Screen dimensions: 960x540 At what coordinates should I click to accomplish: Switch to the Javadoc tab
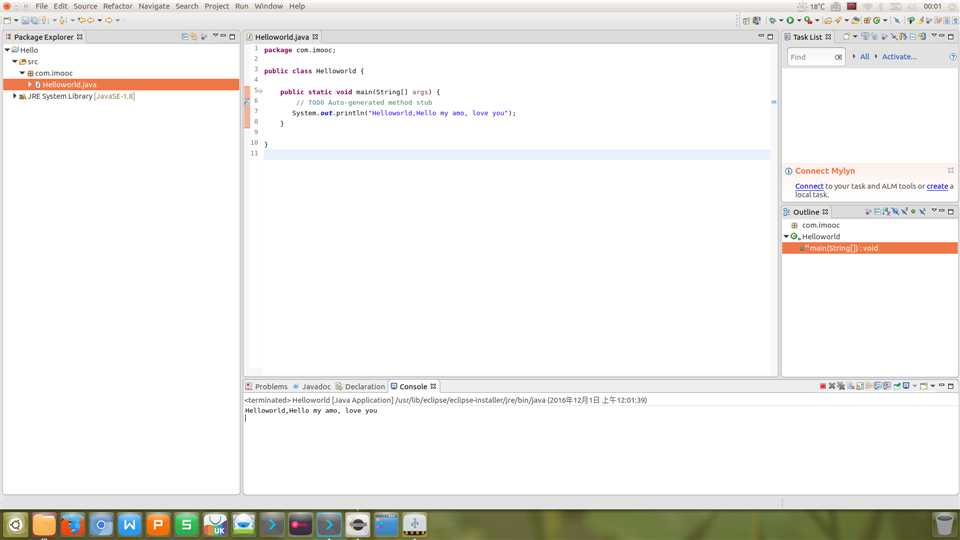click(x=312, y=386)
